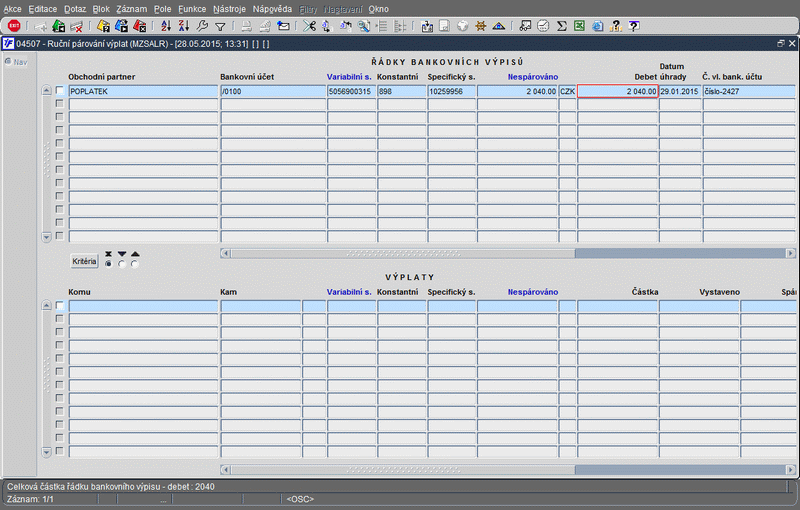This screenshot has width=800, height=510.
Task: Click the Kritéria button
Action: point(84,261)
